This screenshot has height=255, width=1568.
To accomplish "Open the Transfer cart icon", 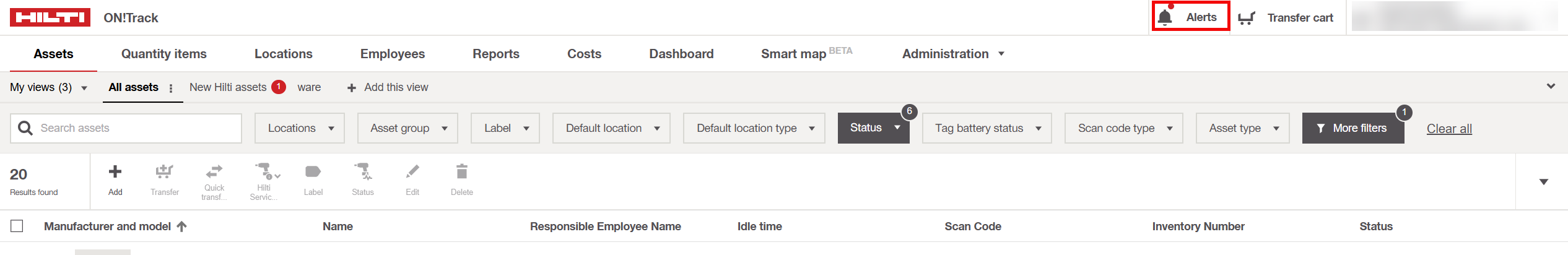I will (1246, 18).
